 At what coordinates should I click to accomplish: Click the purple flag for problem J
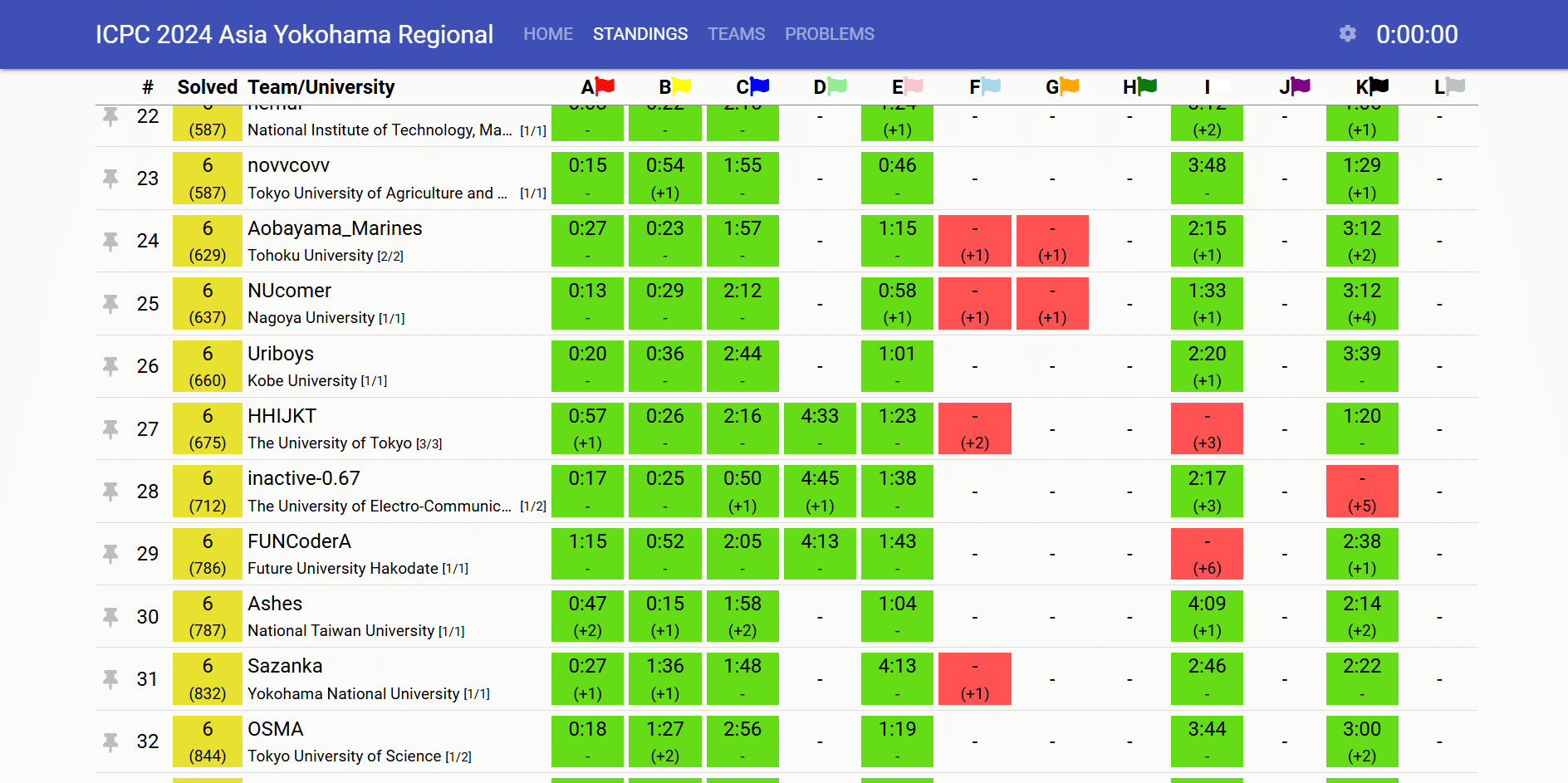click(x=1301, y=86)
